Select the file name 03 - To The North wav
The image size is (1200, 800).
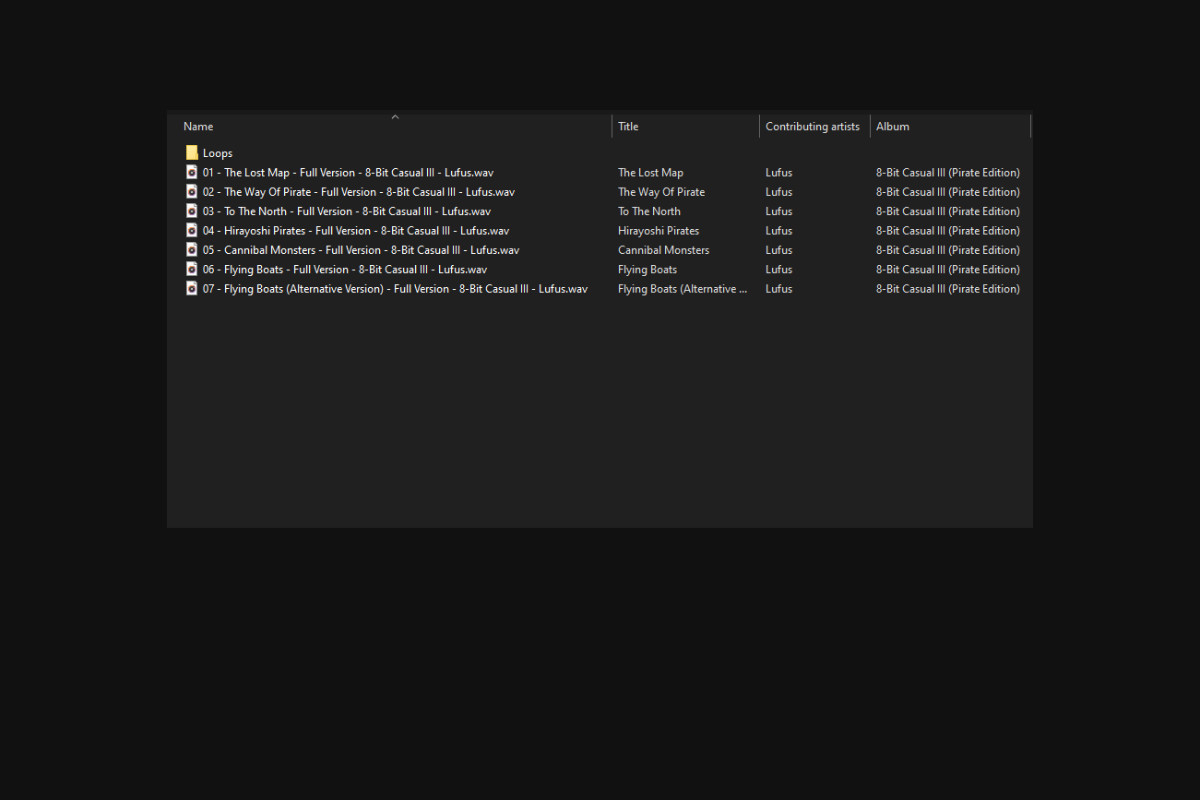[346, 211]
